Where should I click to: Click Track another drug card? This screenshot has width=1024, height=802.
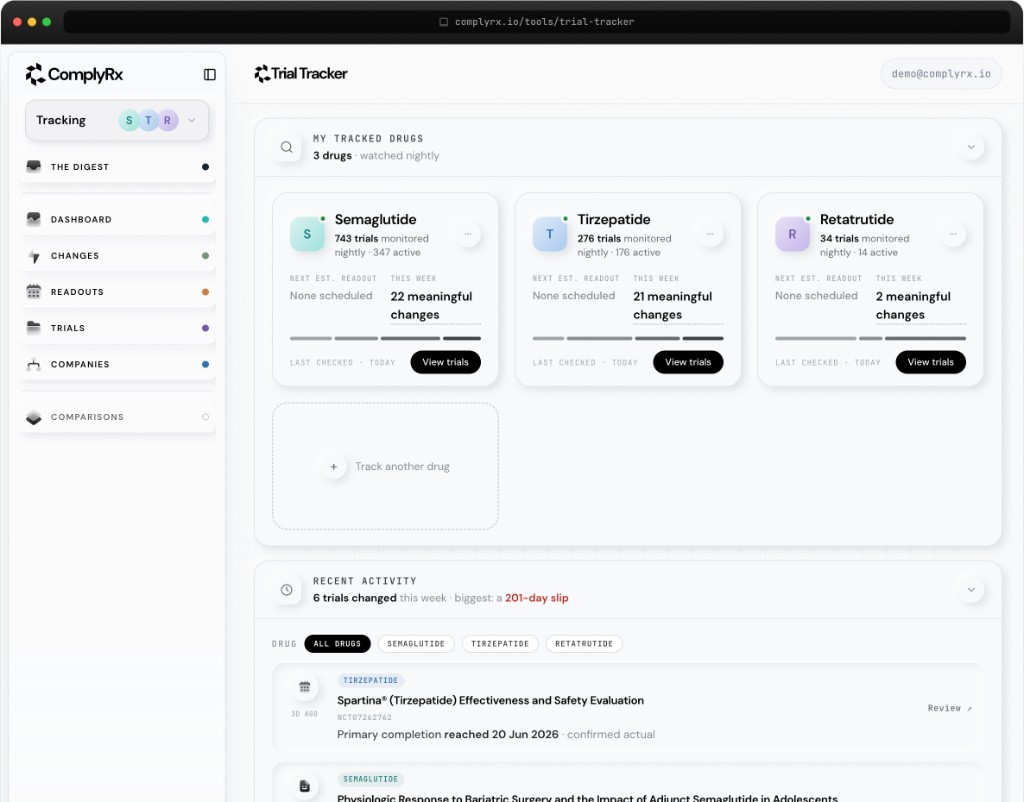coord(385,466)
